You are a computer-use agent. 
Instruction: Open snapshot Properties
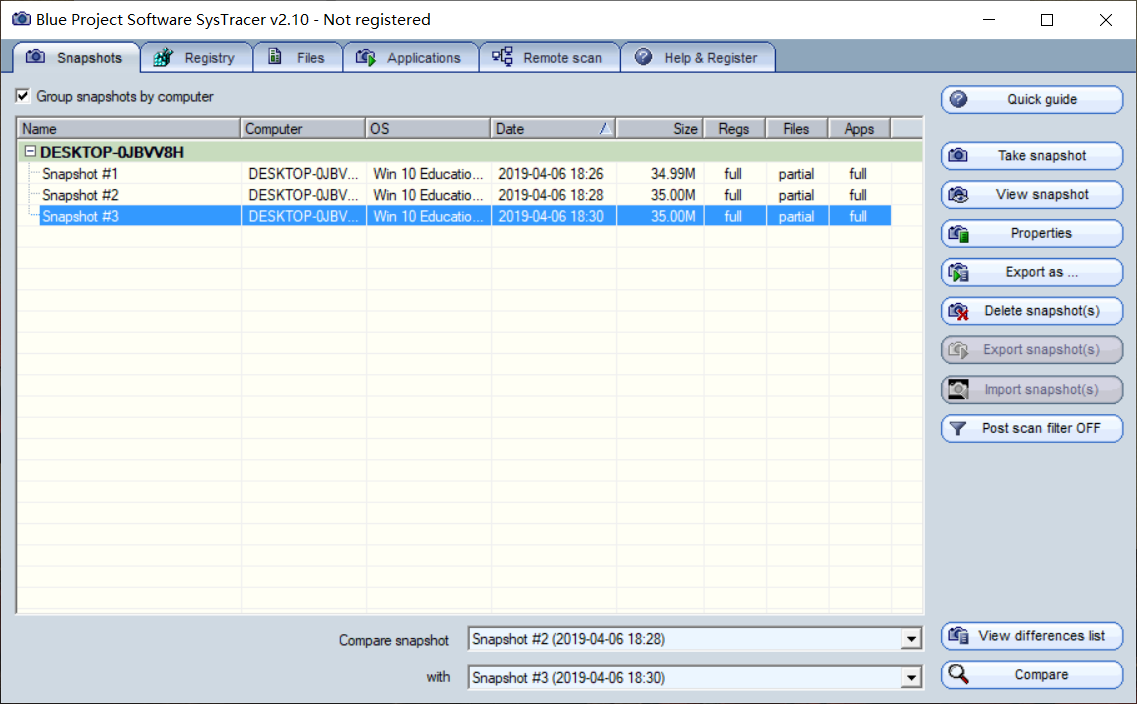1032,233
